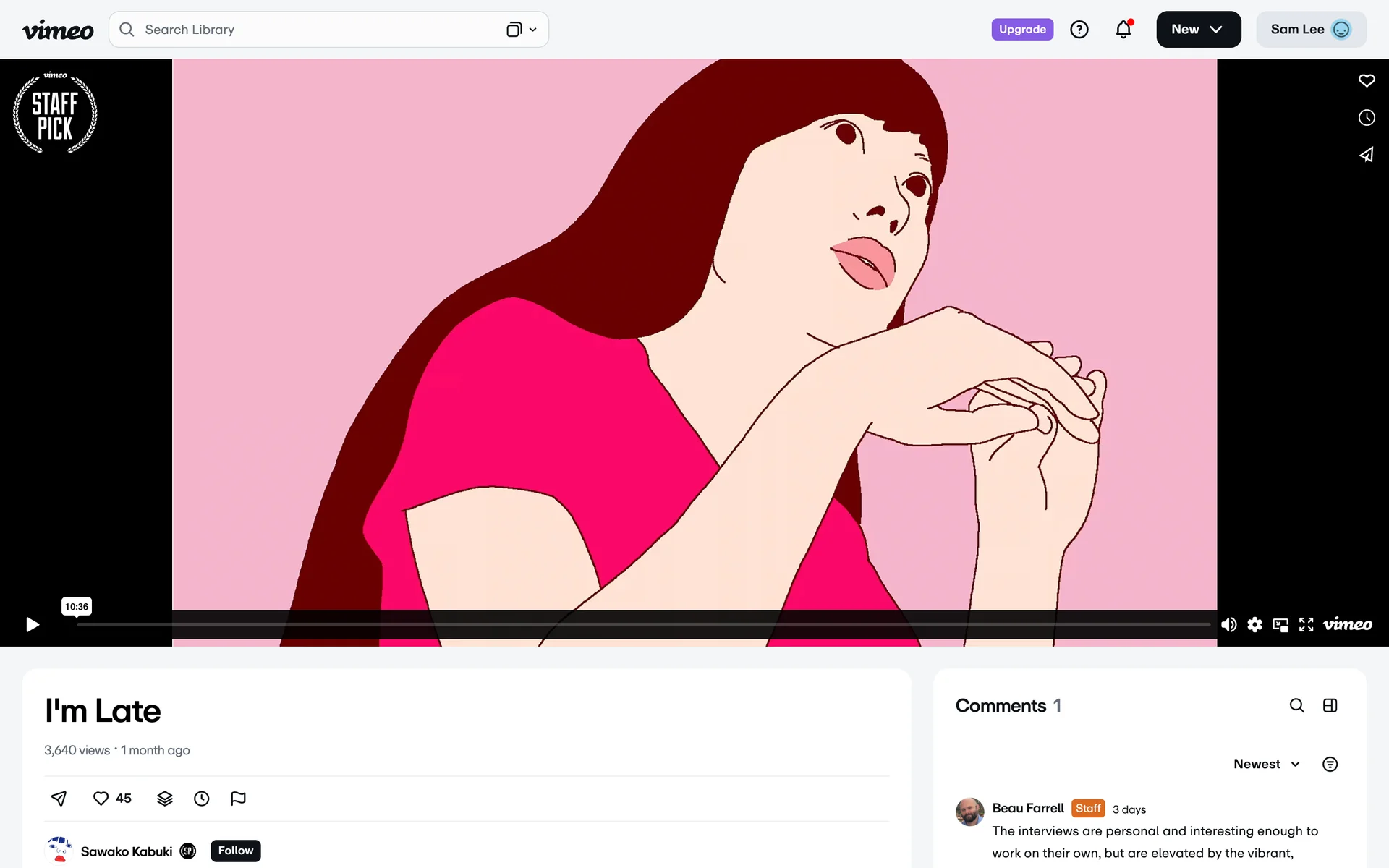1389x868 pixels.
Task: Search comments with magnifier icon
Action: (x=1296, y=706)
